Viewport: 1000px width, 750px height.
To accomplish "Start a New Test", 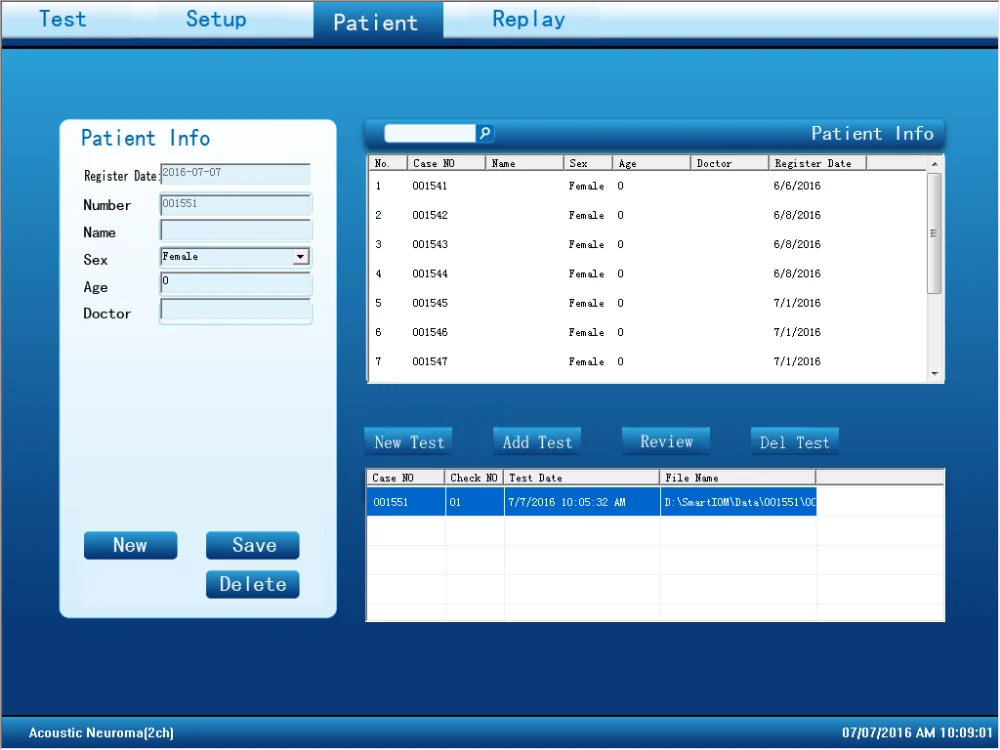I will 409,442.
